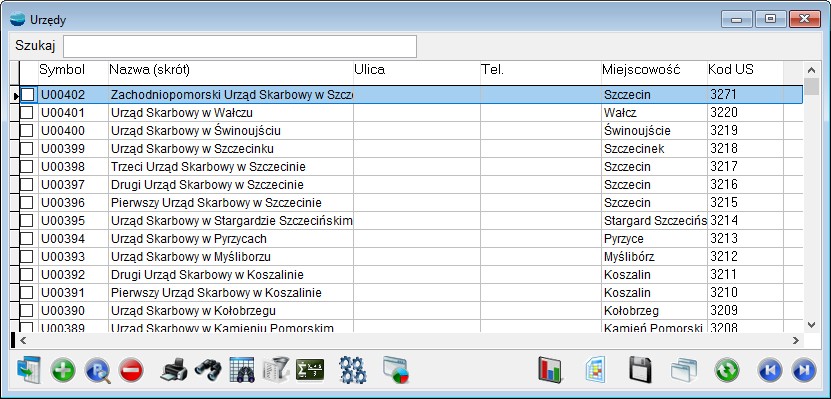The width and height of the screenshot is (831, 399).
Task: Open the bar chart icon
Action: pyautogui.click(x=550, y=370)
